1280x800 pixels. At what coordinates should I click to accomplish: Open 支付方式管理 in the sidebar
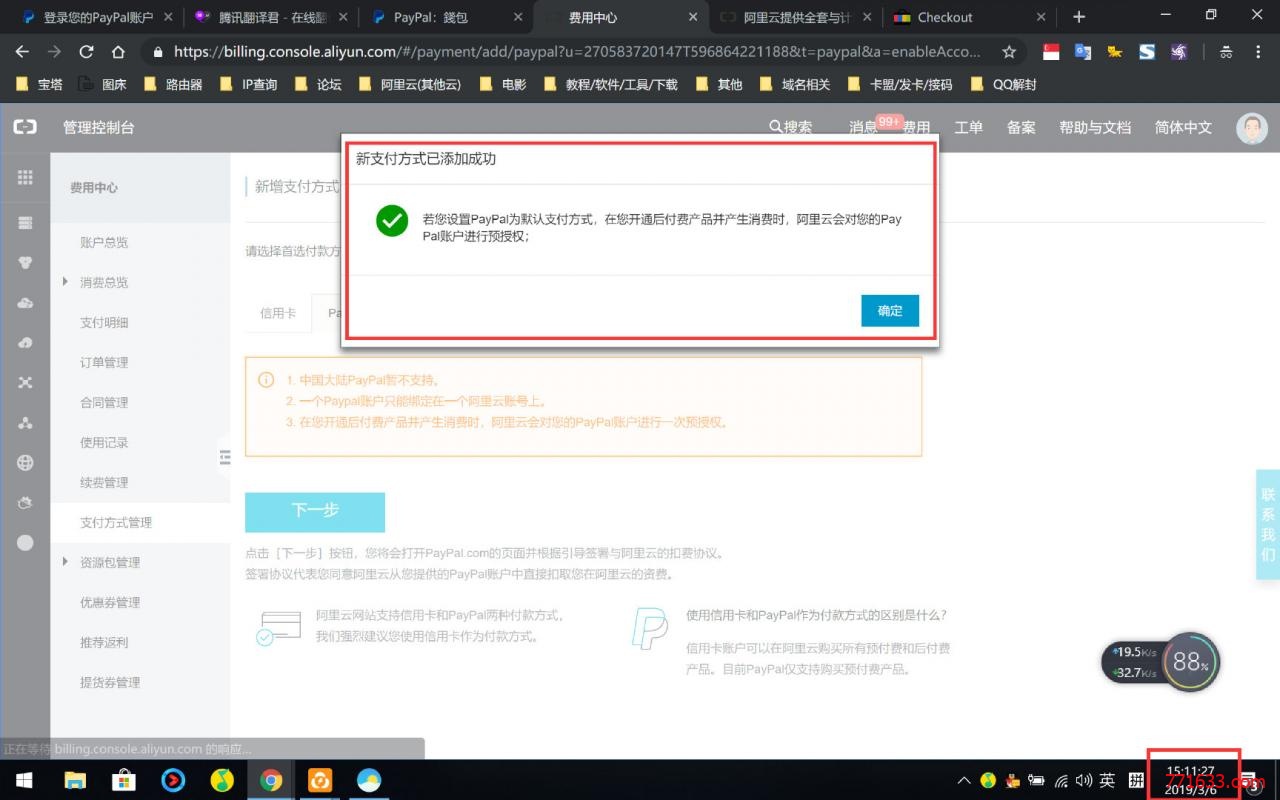point(116,523)
